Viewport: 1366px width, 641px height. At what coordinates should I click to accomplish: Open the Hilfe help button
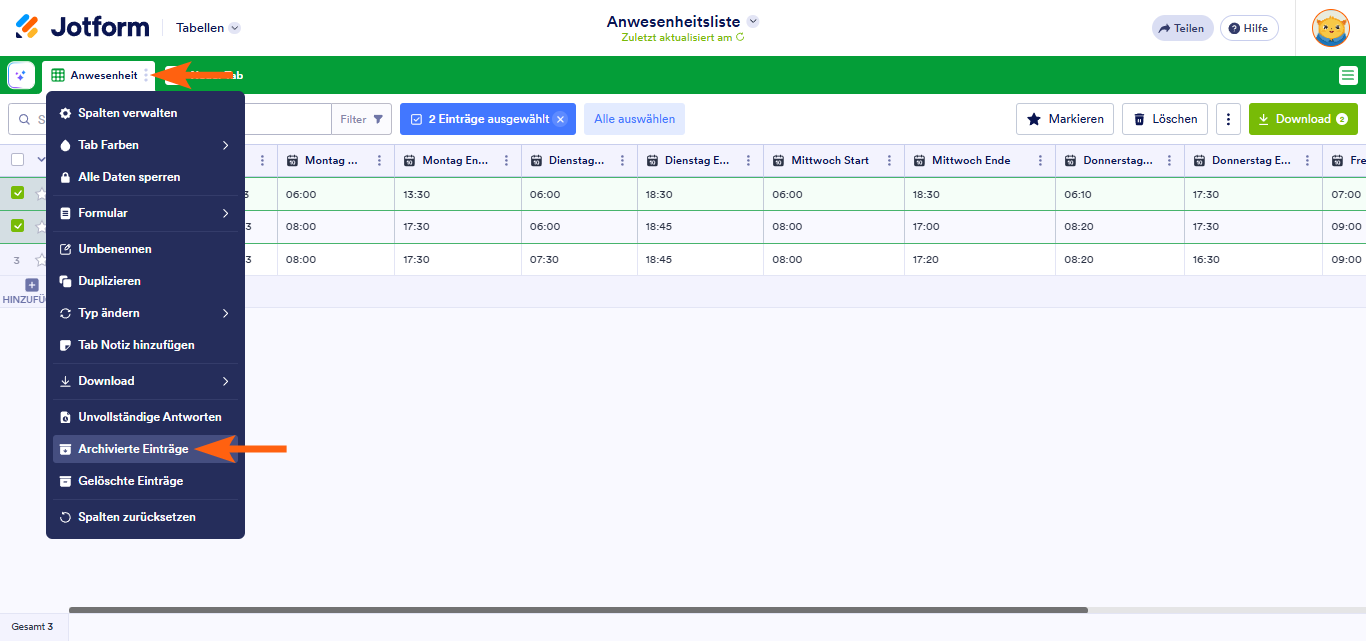1250,28
